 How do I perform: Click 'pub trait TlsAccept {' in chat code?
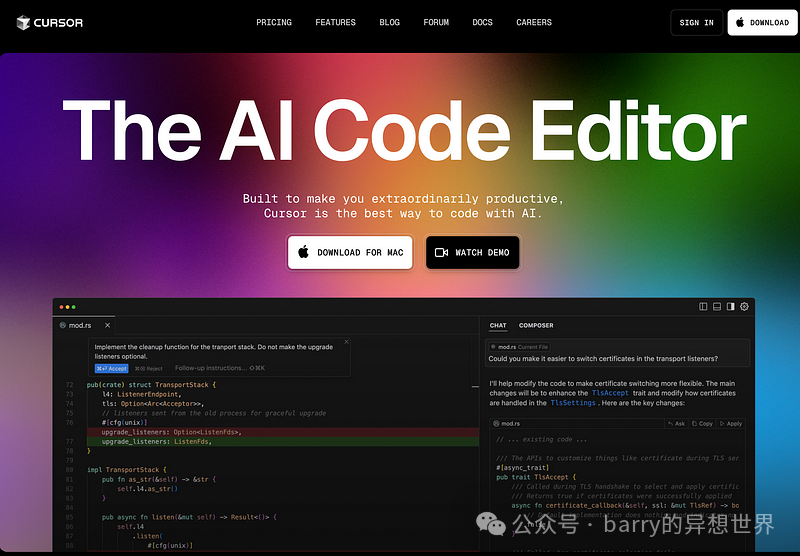536,477
